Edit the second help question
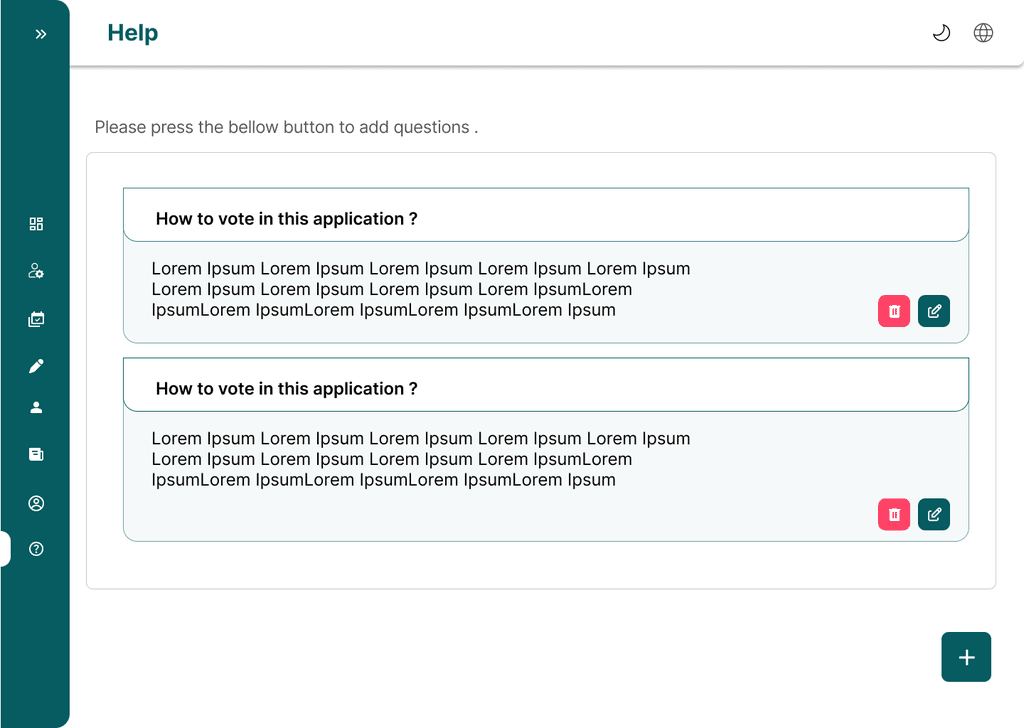This screenshot has width=1024, height=728. tap(934, 514)
